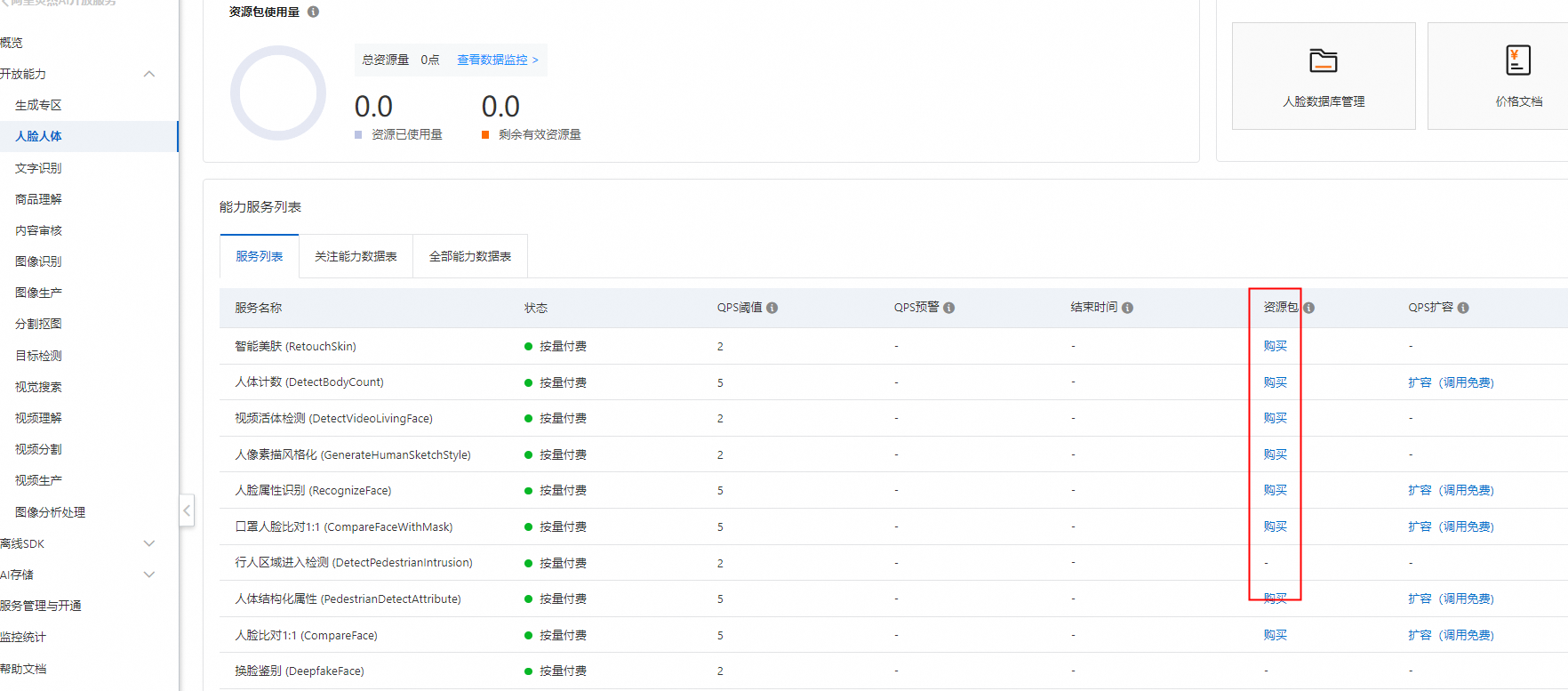
Task: Select 商品理解 in the sidebar
Action: point(38,199)
